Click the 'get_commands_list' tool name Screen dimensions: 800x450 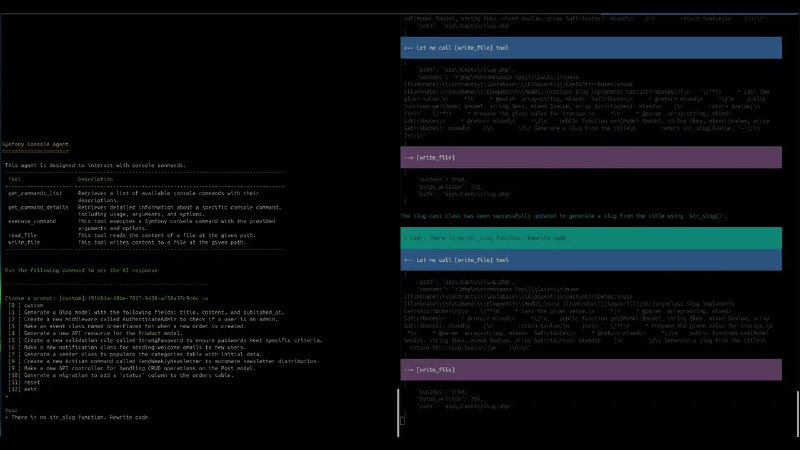pyautogui.click(x=35, y=193)
